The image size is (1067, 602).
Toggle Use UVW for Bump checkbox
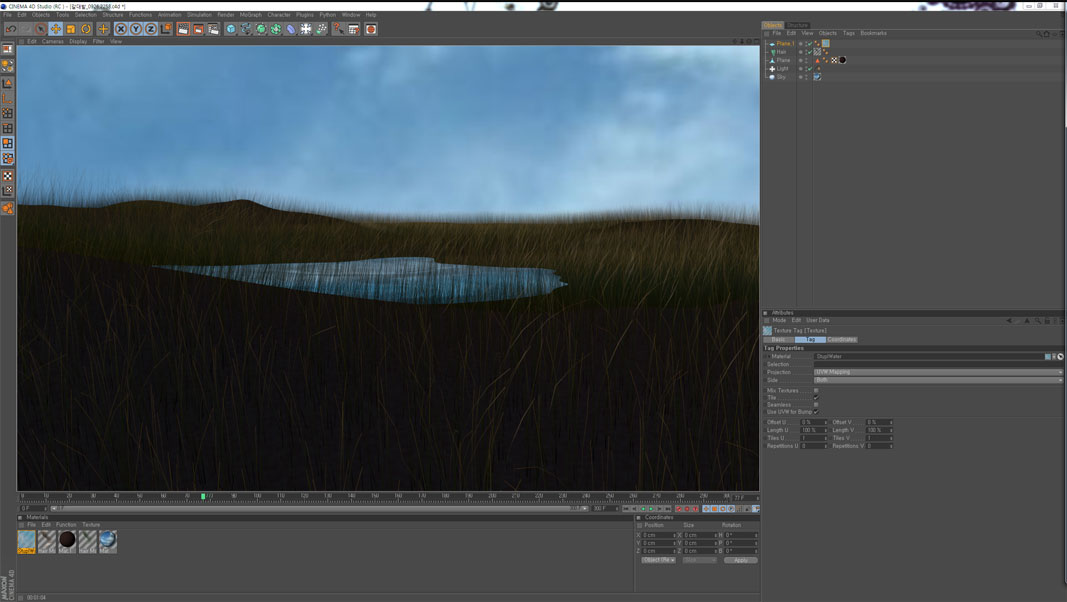coord(816,412)
